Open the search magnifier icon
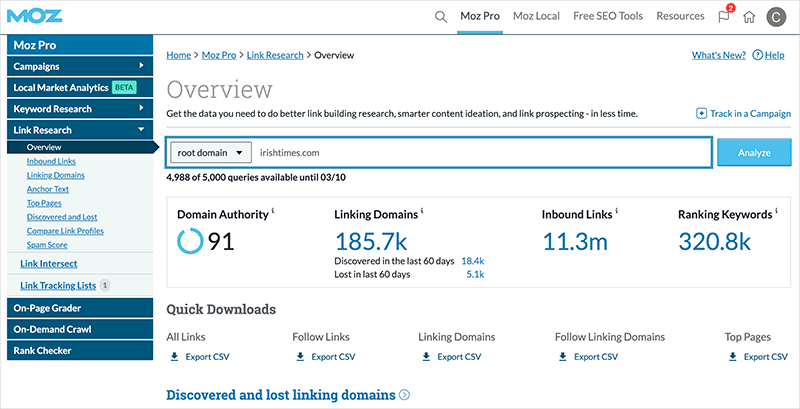The height and width of the screenshot is (409, 800). pyautogui.click(x=440, y=16)
